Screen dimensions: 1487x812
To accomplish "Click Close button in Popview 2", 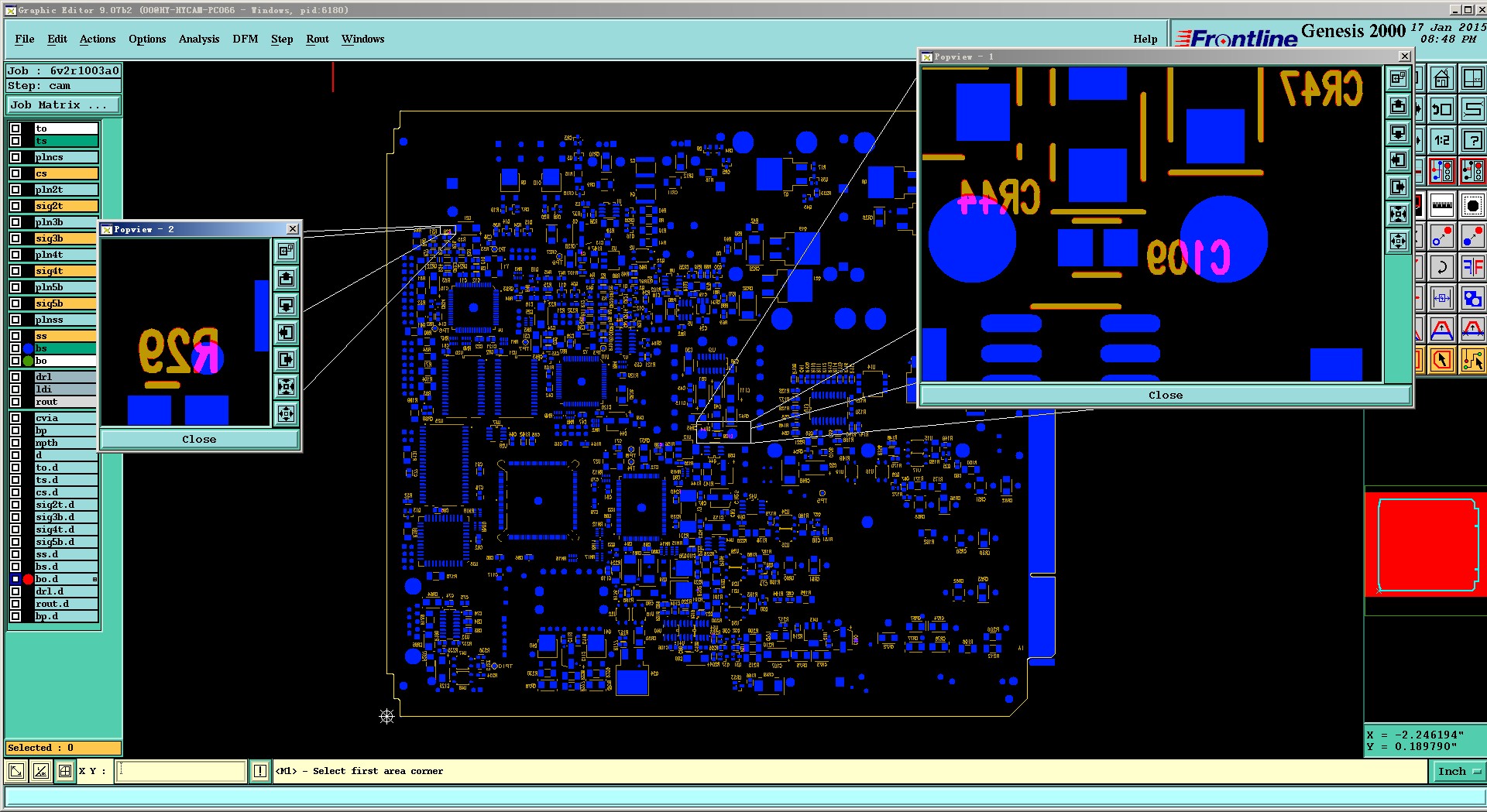I will tap(199, 439).
